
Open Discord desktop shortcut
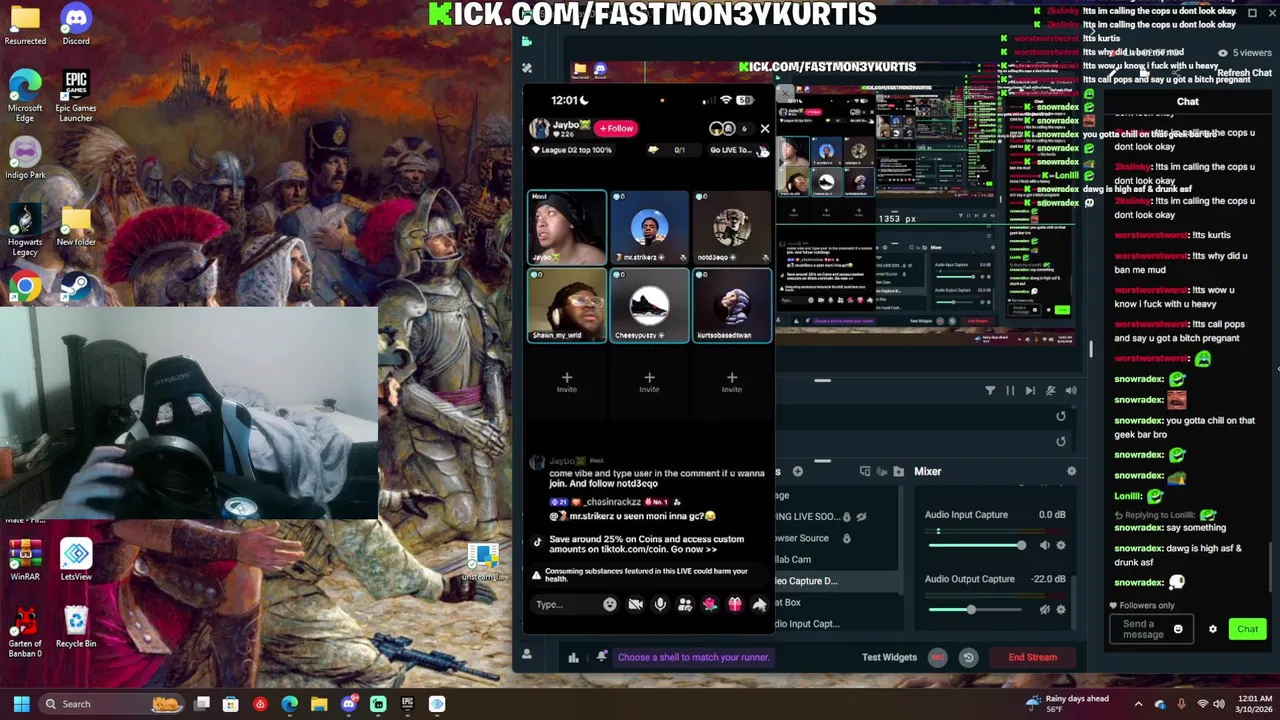coord(76,26)
